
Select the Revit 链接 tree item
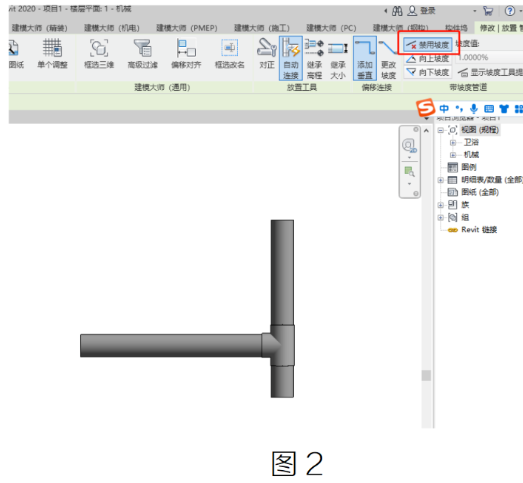point(479,230)
